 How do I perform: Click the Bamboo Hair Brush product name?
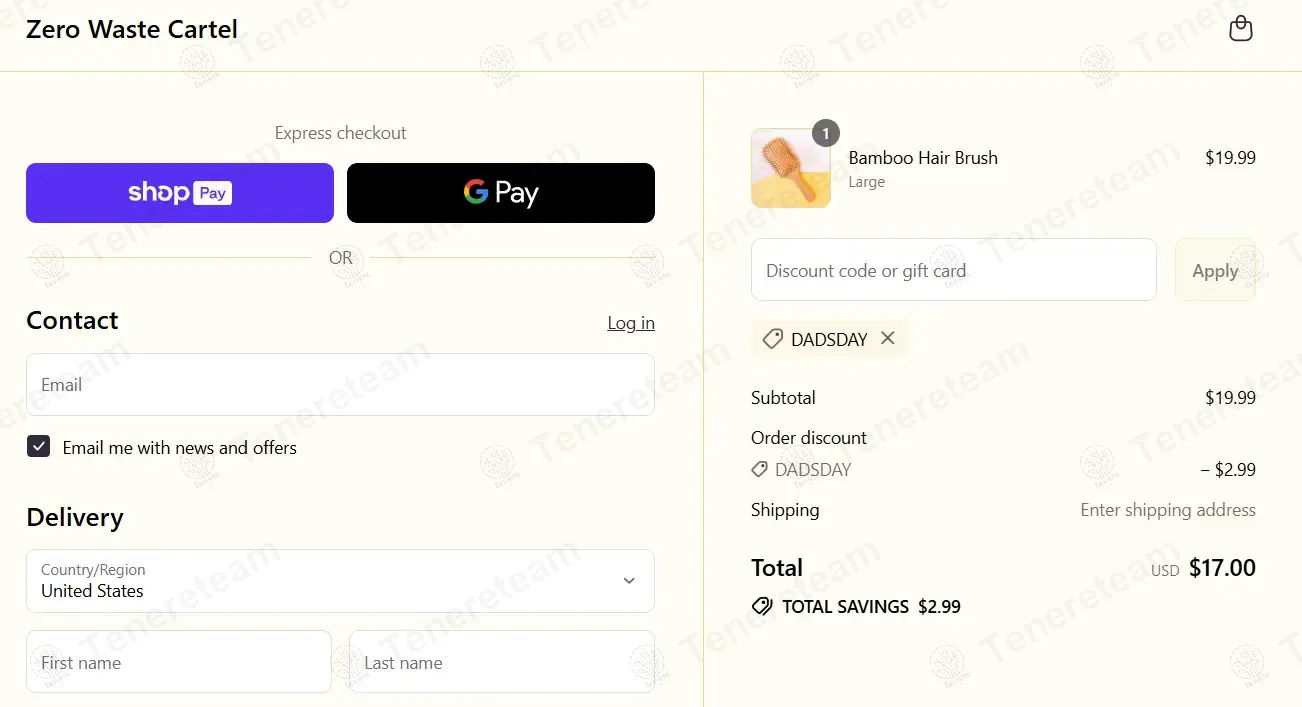pyautogui.click(x=923, y=158)
